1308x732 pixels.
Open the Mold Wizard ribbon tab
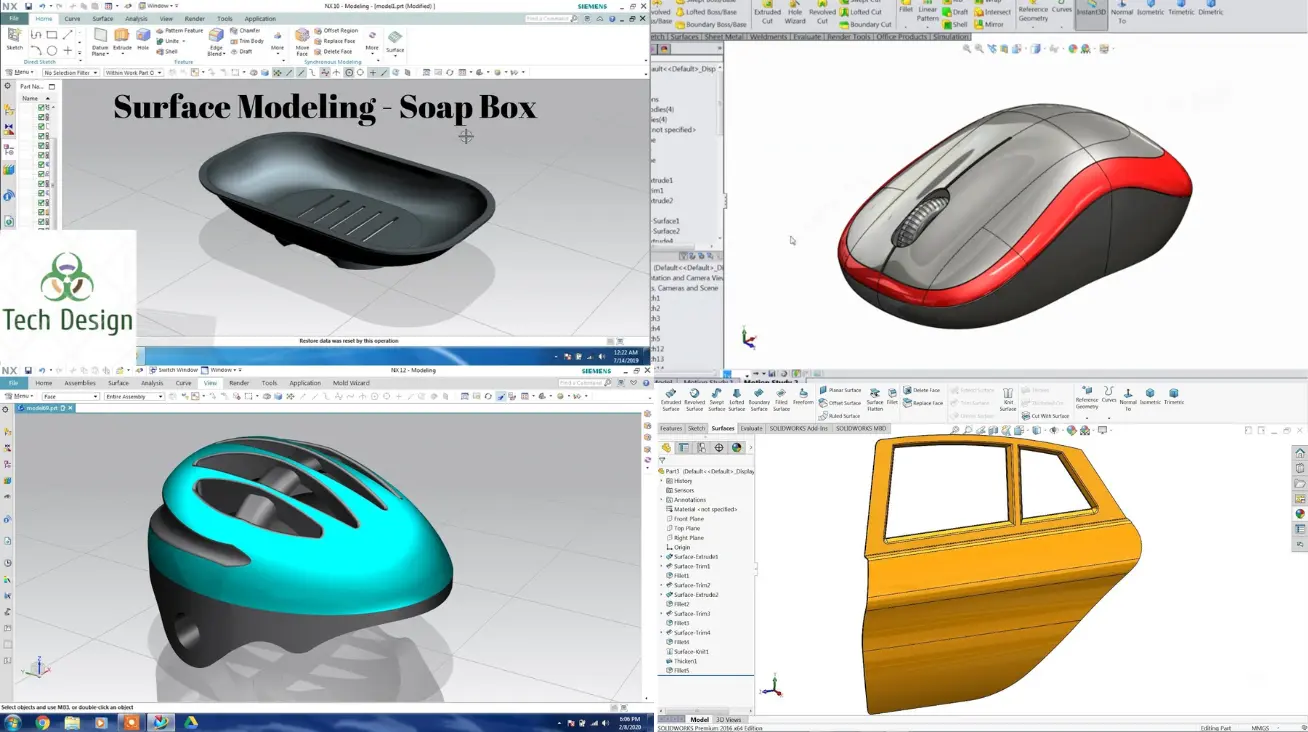351,383
